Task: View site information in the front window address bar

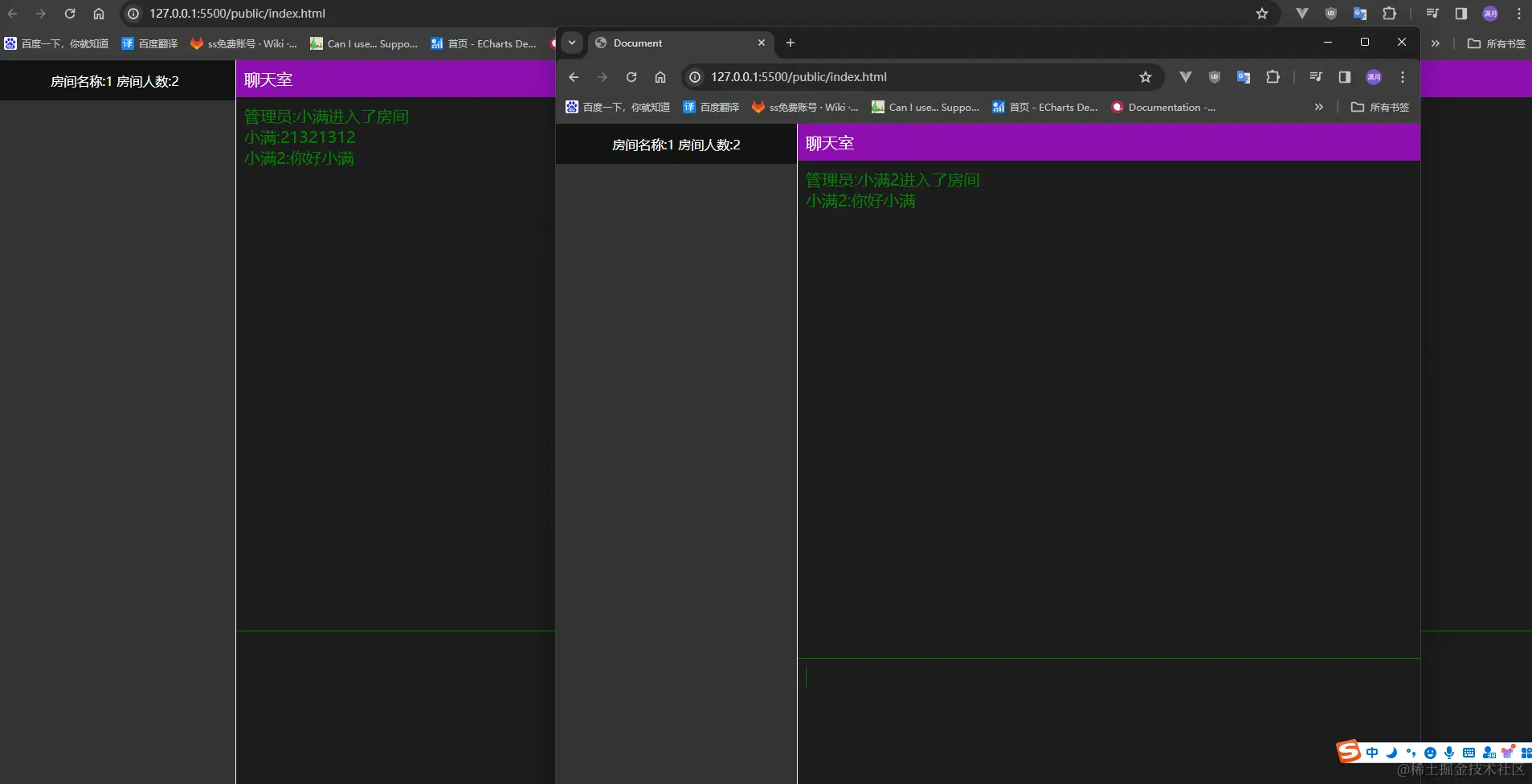Action: (x=695, y=77)
